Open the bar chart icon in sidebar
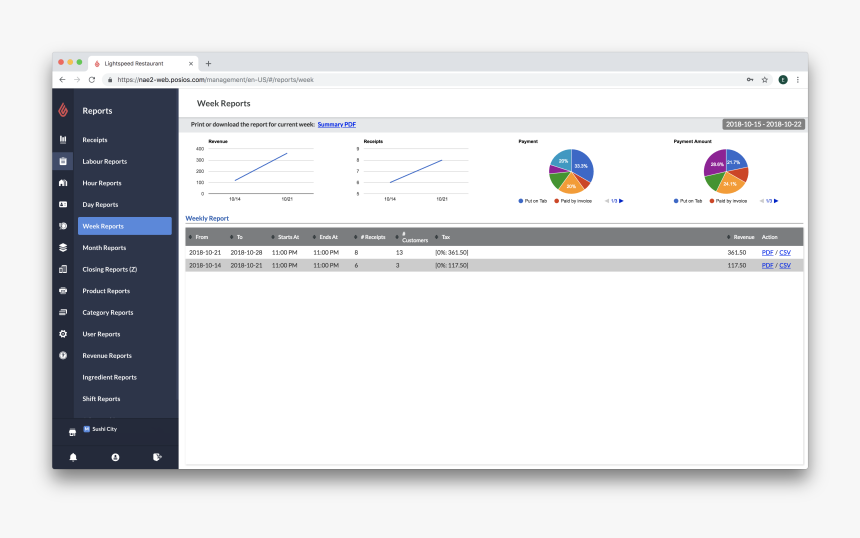860x538 pixels. (x=63, y=140)
